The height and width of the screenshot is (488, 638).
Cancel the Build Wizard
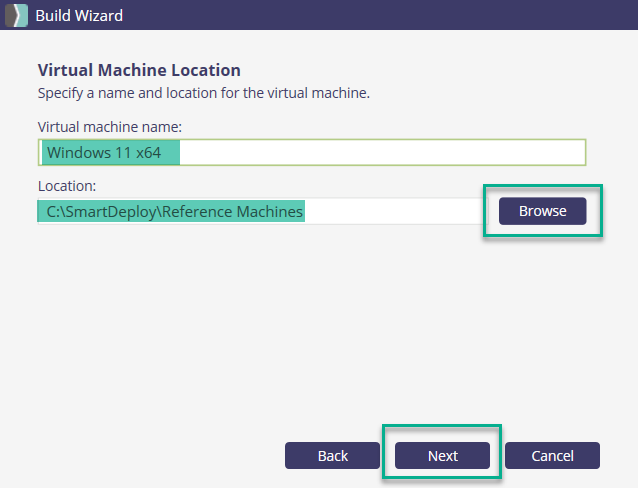[x=552, y=456]
